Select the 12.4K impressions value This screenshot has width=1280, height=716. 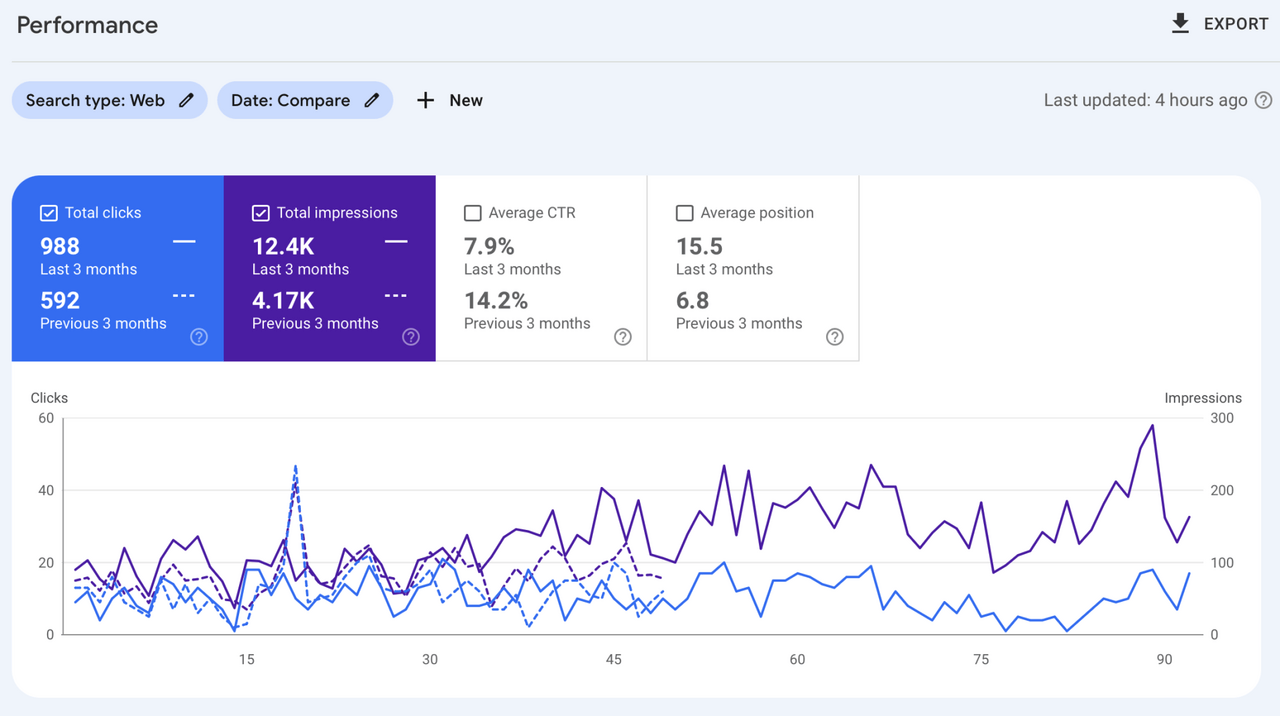click(x=283, y=246)
